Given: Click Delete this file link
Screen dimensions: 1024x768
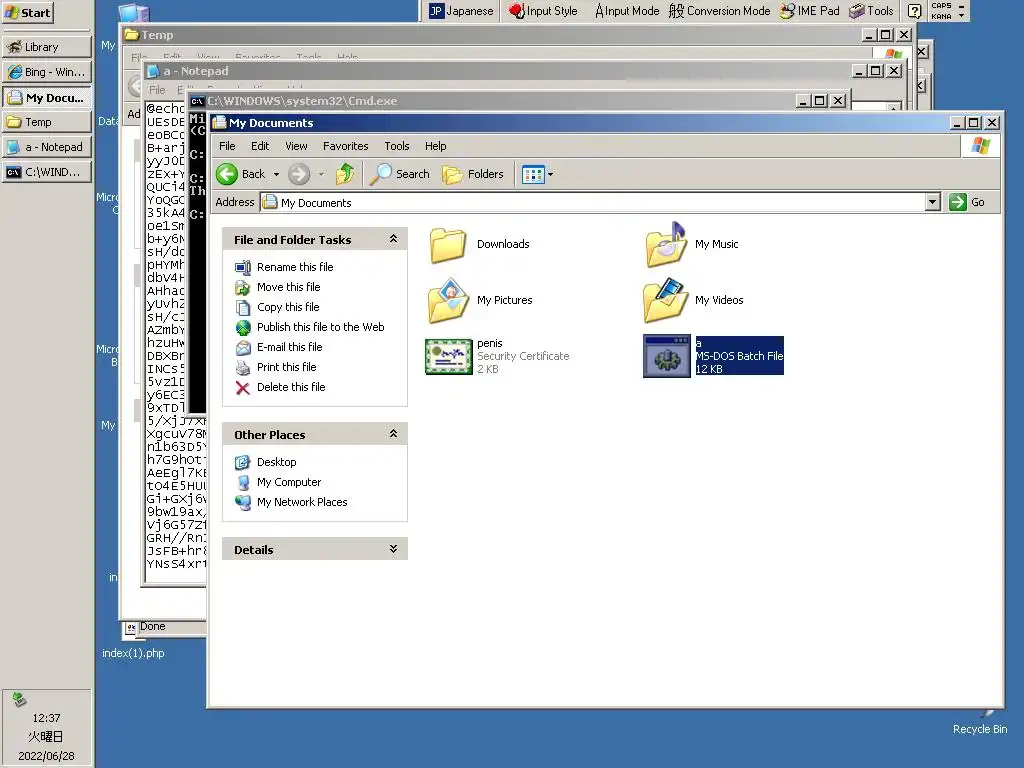Looking at the screenshot, I should coord(291,387).
